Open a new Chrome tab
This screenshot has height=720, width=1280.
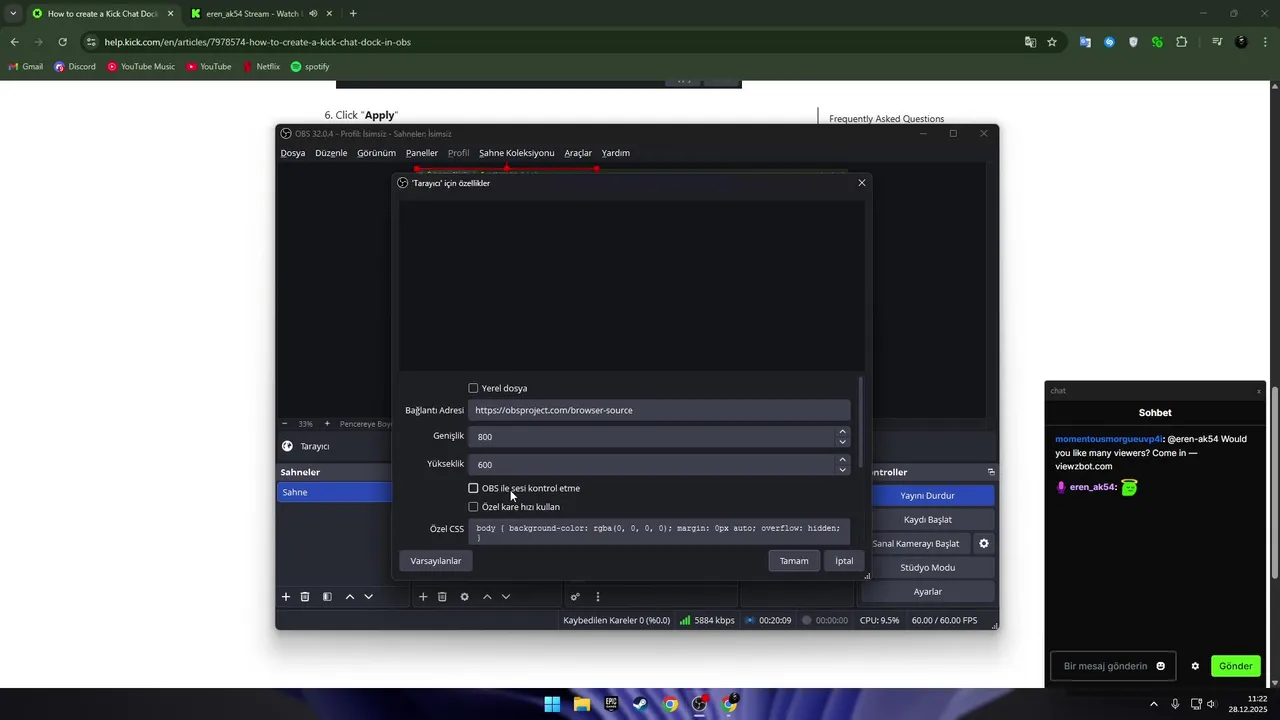coord(353,14)
